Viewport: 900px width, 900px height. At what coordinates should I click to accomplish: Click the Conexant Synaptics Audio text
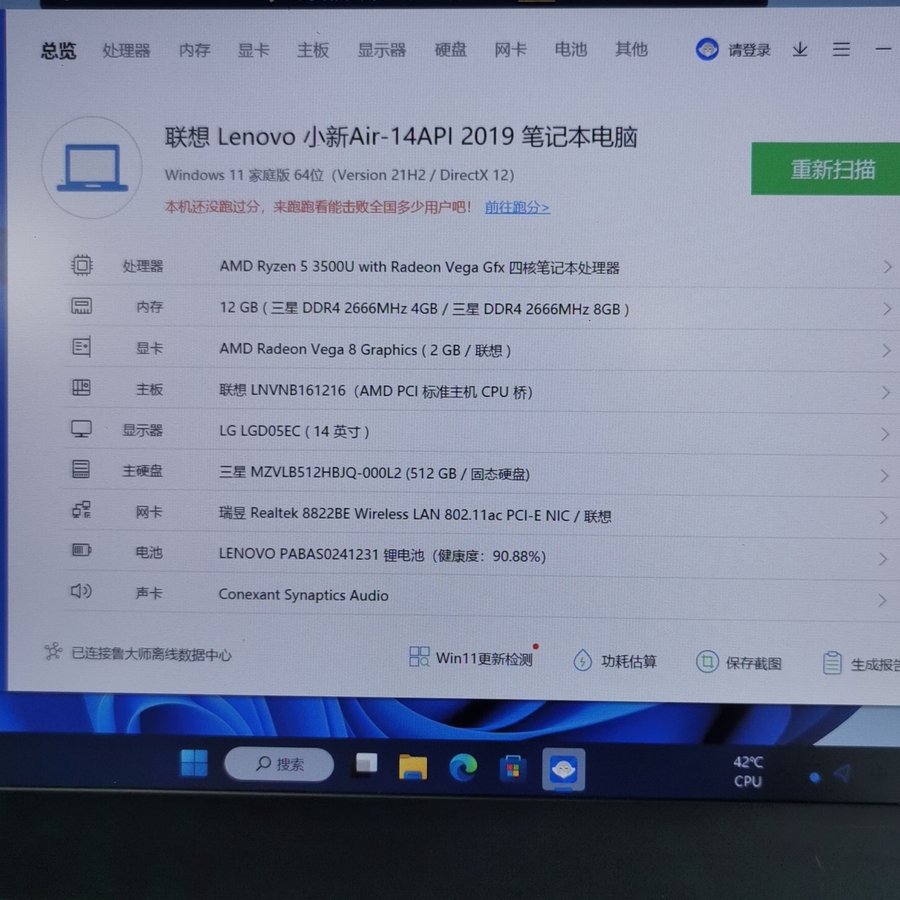[x=303, y=595]
